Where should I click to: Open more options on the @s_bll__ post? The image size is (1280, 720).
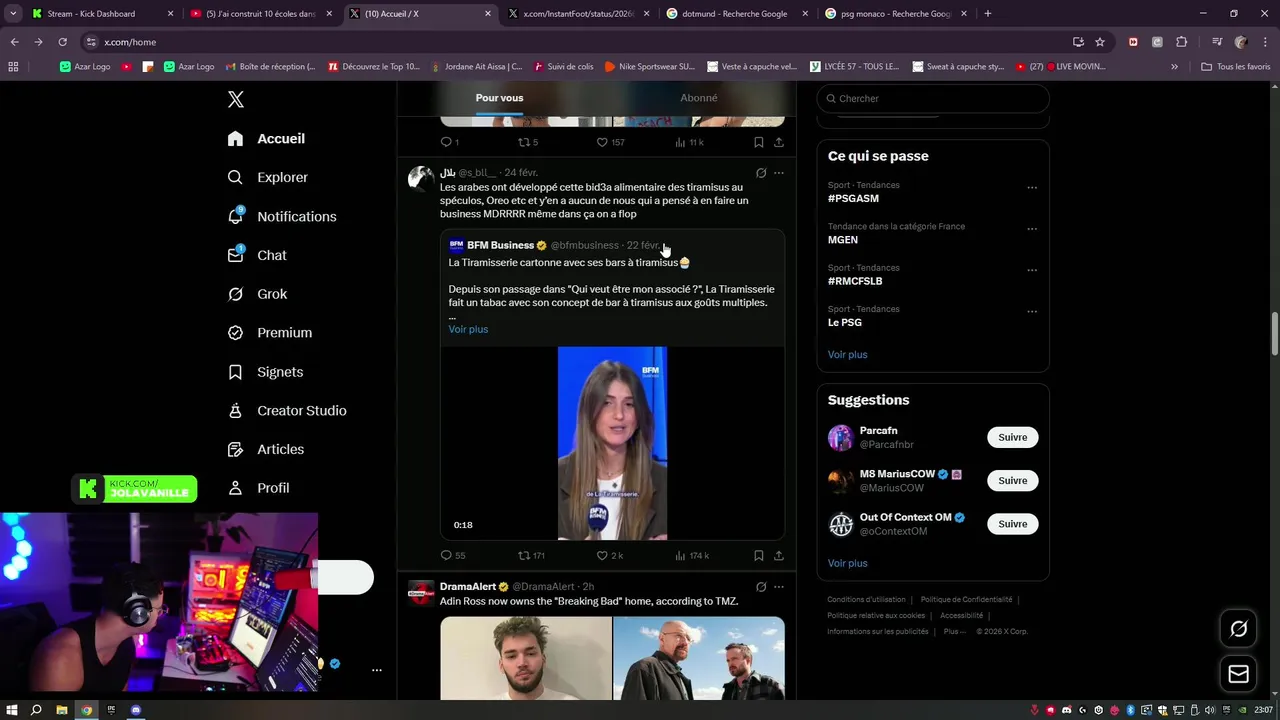click(779, 173)
